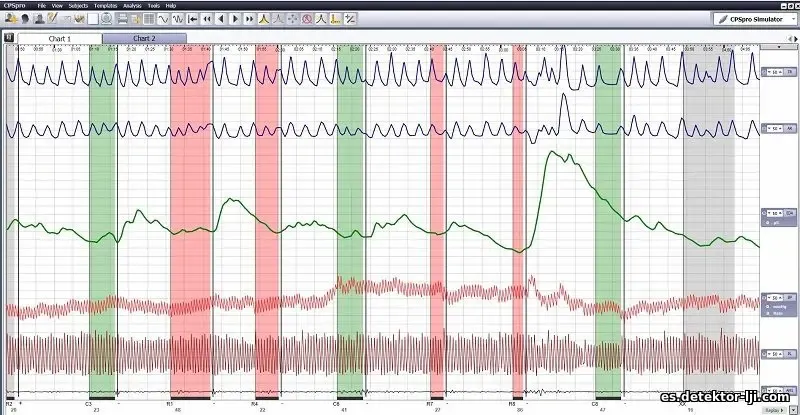Screen dimensions: 800x415
Task: Click the yellow-highlighted response curve icon
Action: [321, 19]
